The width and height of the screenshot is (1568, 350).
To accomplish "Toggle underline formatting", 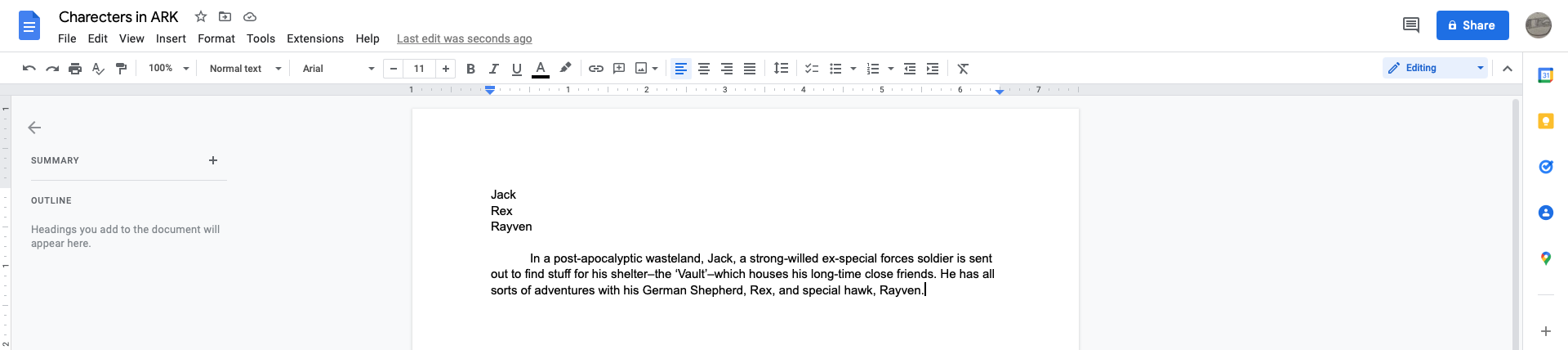I will coord(516,69).
